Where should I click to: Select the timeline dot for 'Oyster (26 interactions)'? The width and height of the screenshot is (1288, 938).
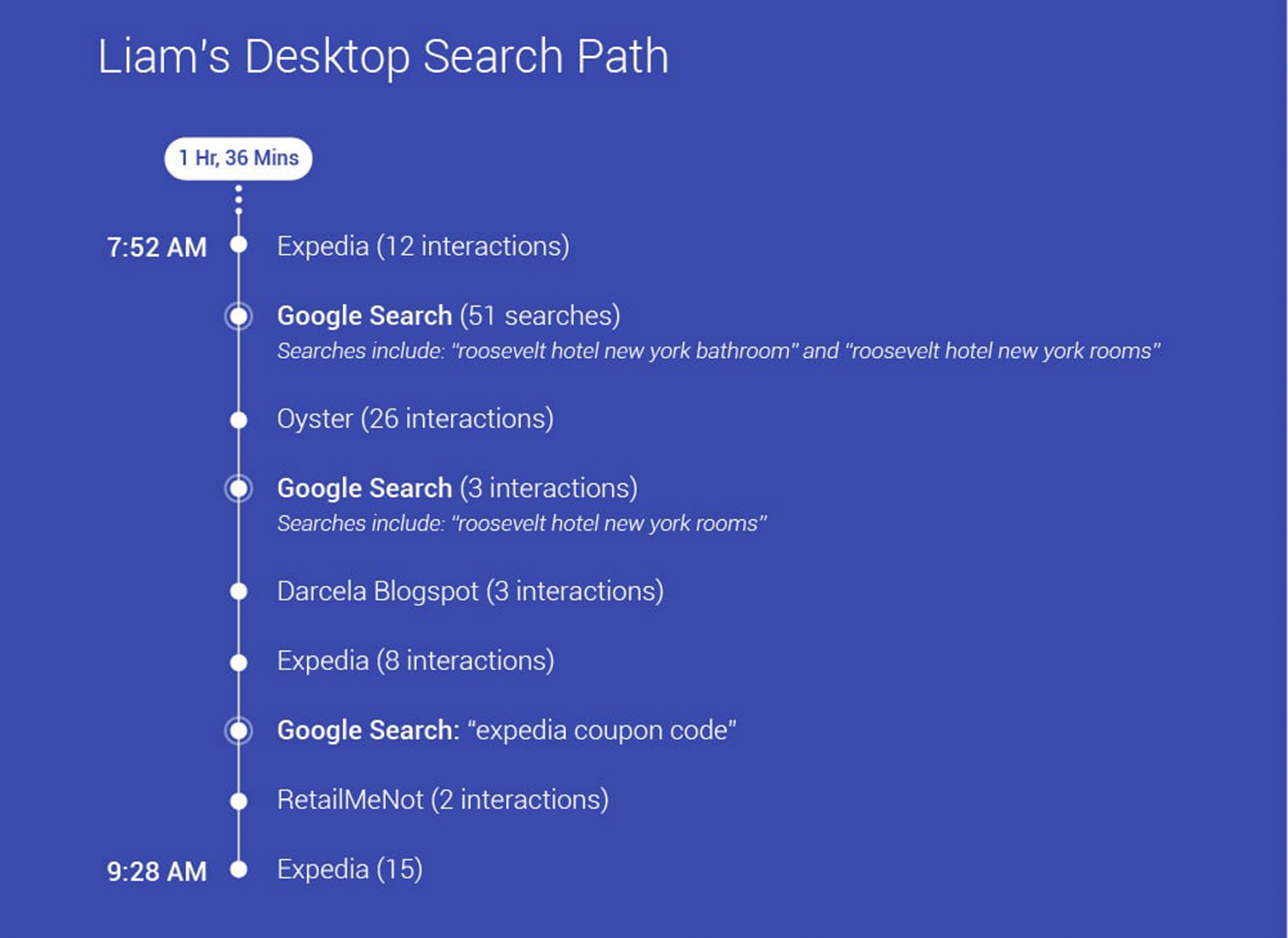239,421
